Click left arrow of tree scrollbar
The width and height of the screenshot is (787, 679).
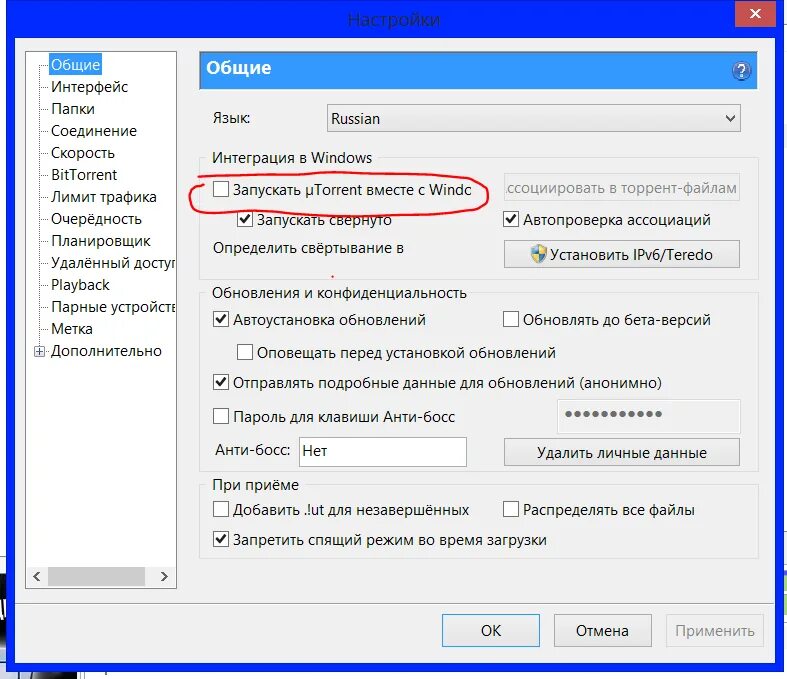(37, 576)
